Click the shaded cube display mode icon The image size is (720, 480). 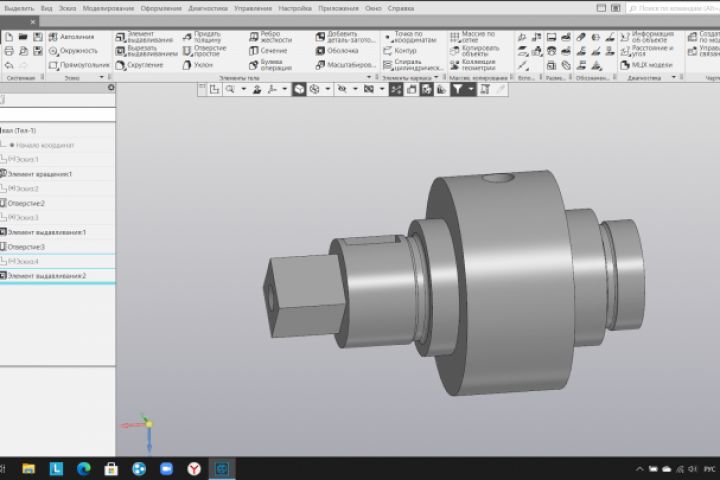[x=299, y=90]
